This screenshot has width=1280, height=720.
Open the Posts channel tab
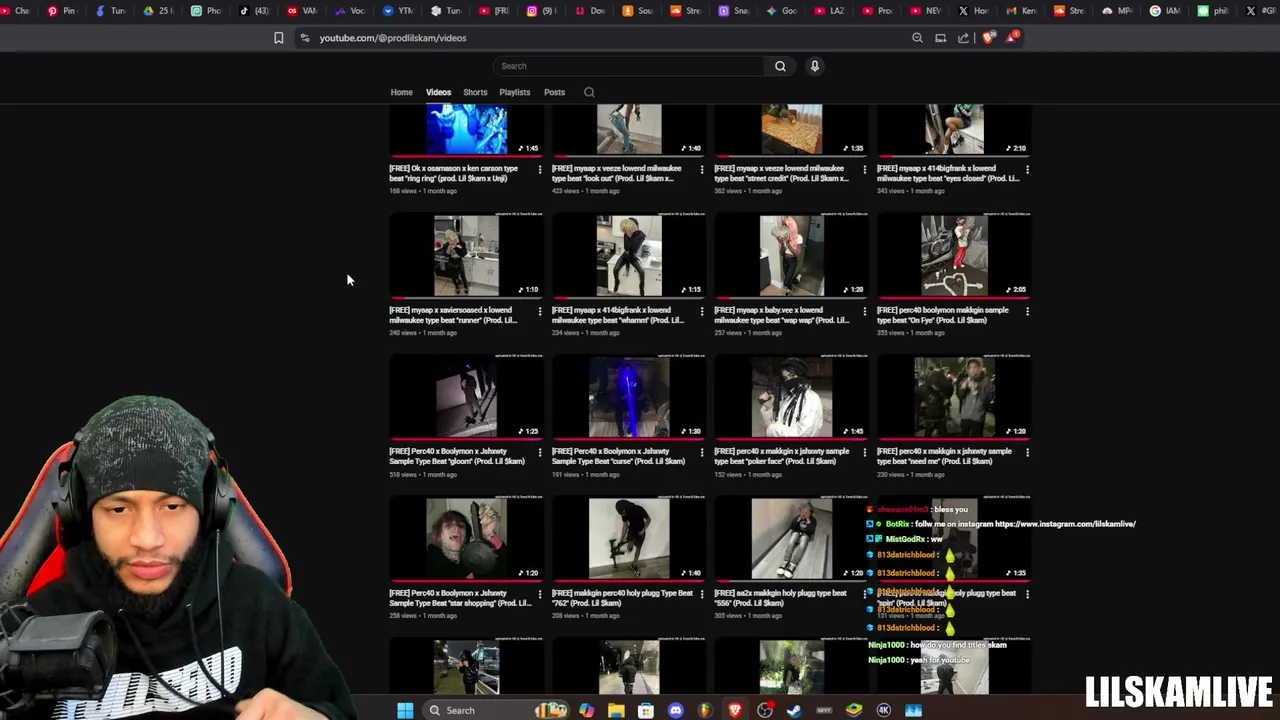(554, 92)
